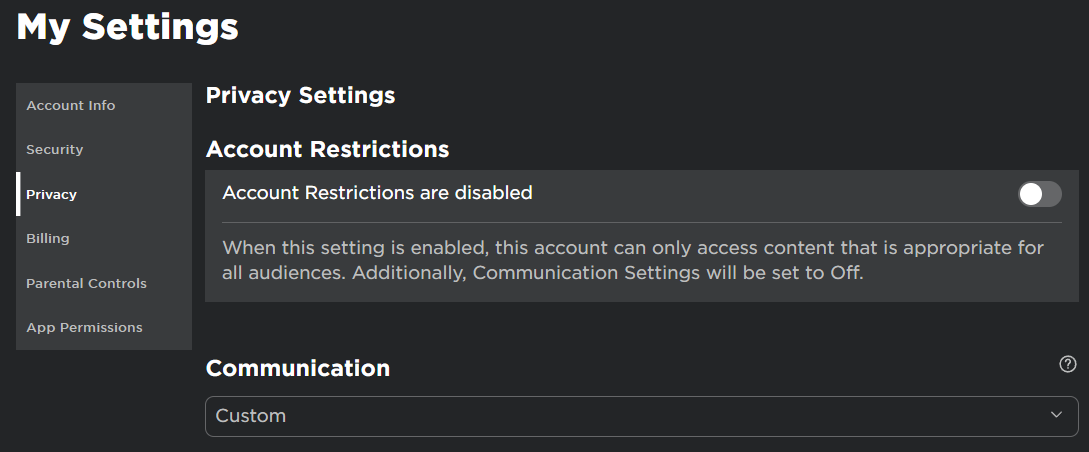Screen dimensions: 1089x452
Task: Click the 'Account Restrictions are disabled' label
Action: point(377,193)
